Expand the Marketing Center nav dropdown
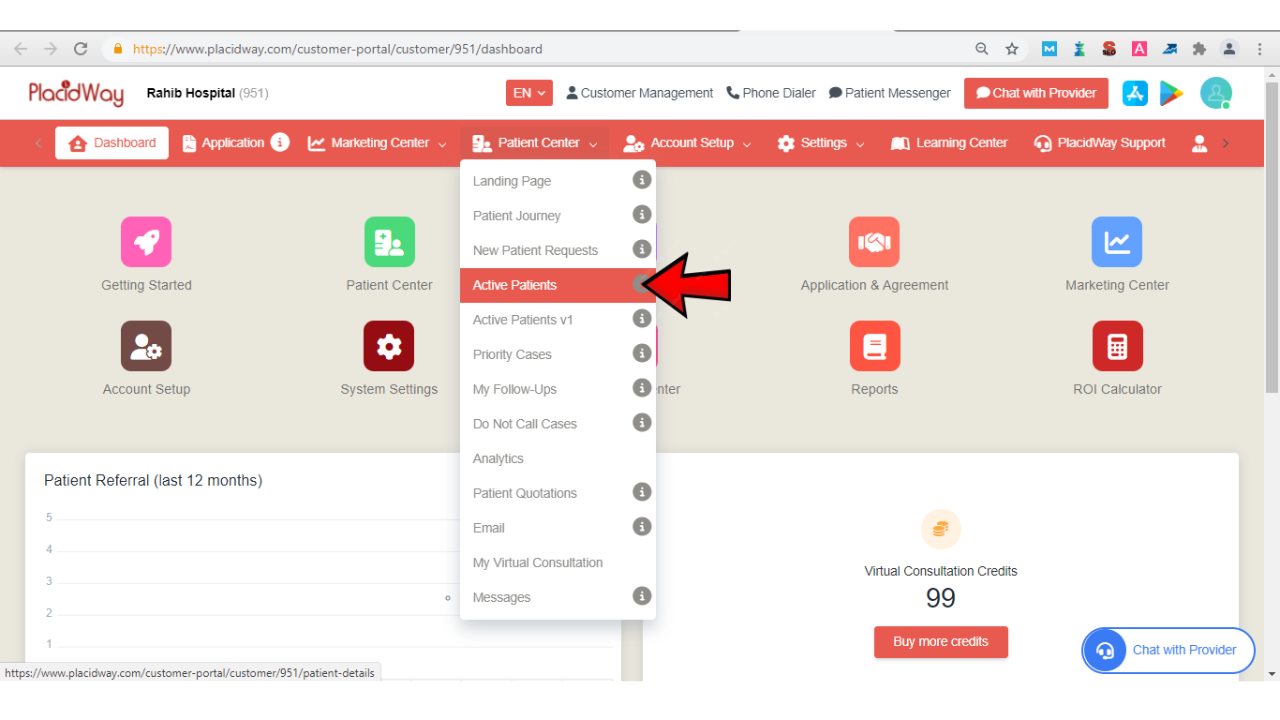The image size is (1280, 720). pos(378,143)
